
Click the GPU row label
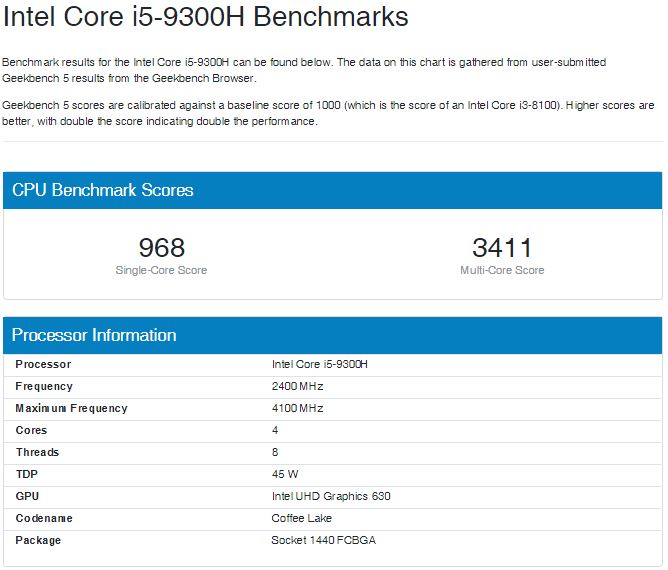tap(27, 496)
